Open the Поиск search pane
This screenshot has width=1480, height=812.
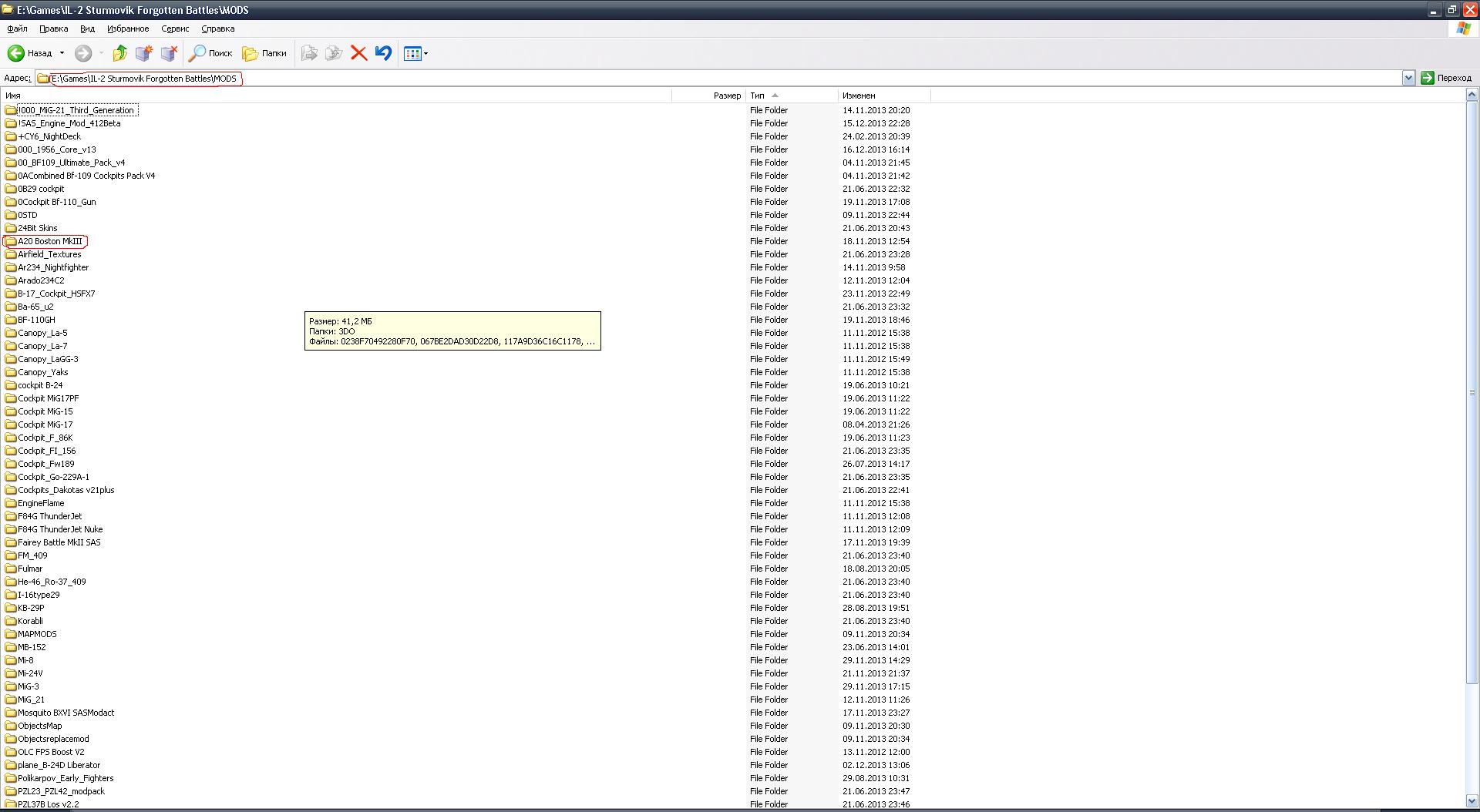point(210,53)
